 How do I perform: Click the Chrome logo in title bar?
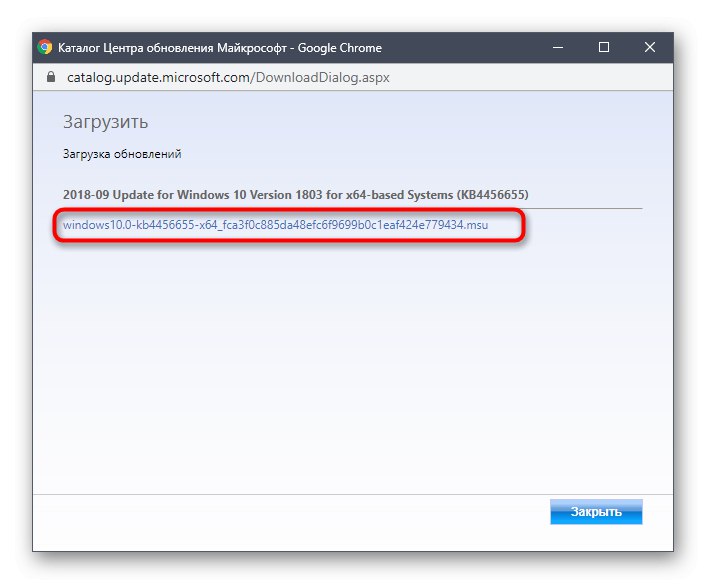46,47
